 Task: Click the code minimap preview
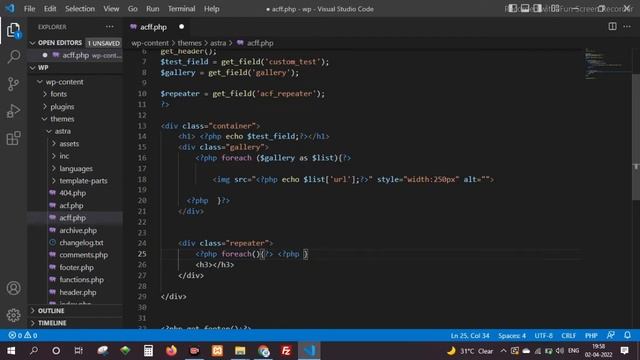coord(607,64)
